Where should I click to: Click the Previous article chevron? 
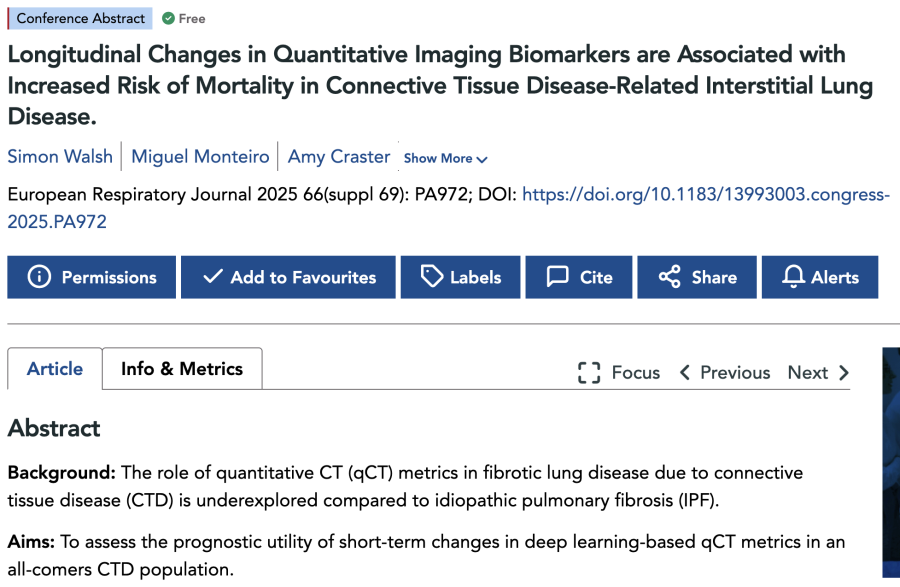725,372
